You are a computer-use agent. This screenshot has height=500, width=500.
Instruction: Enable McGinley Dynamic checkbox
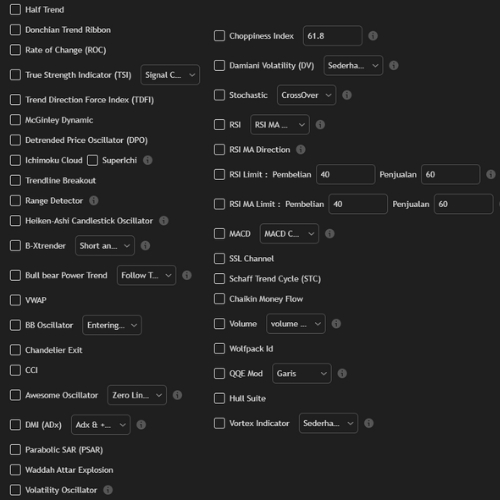point(15,120)
